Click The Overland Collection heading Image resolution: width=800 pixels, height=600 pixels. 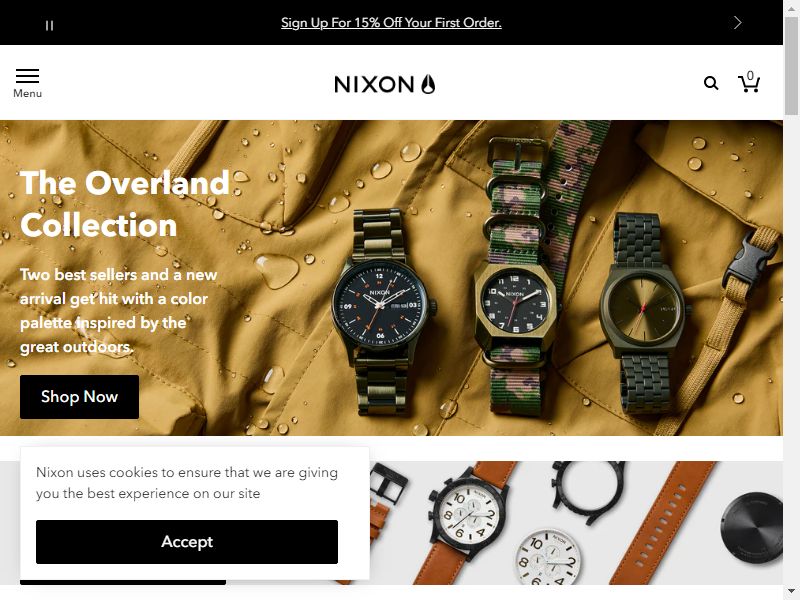125,204
